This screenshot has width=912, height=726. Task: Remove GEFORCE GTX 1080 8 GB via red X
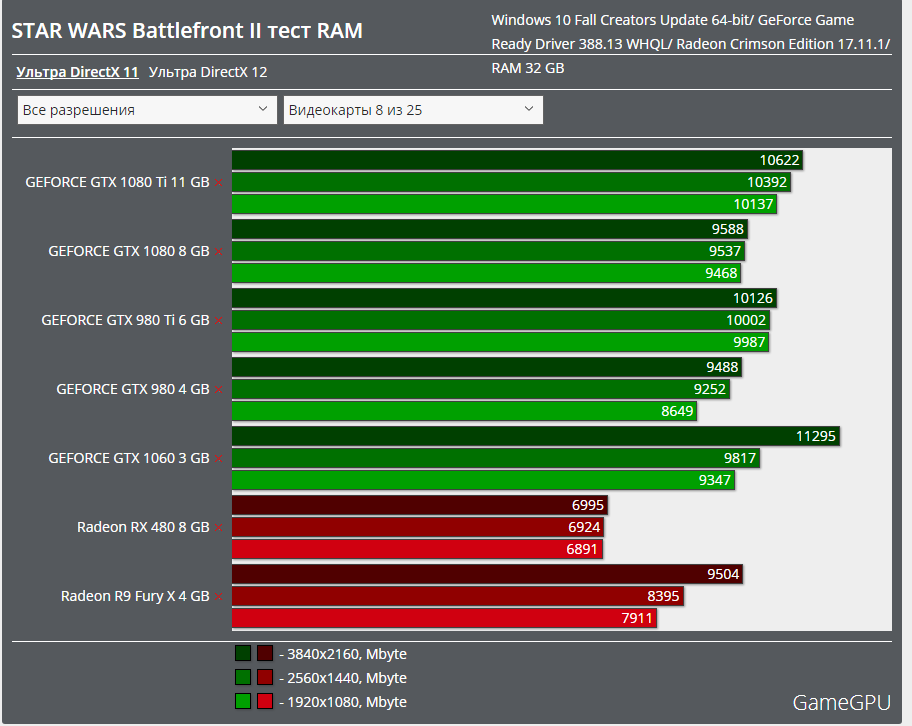coord(219,252)
